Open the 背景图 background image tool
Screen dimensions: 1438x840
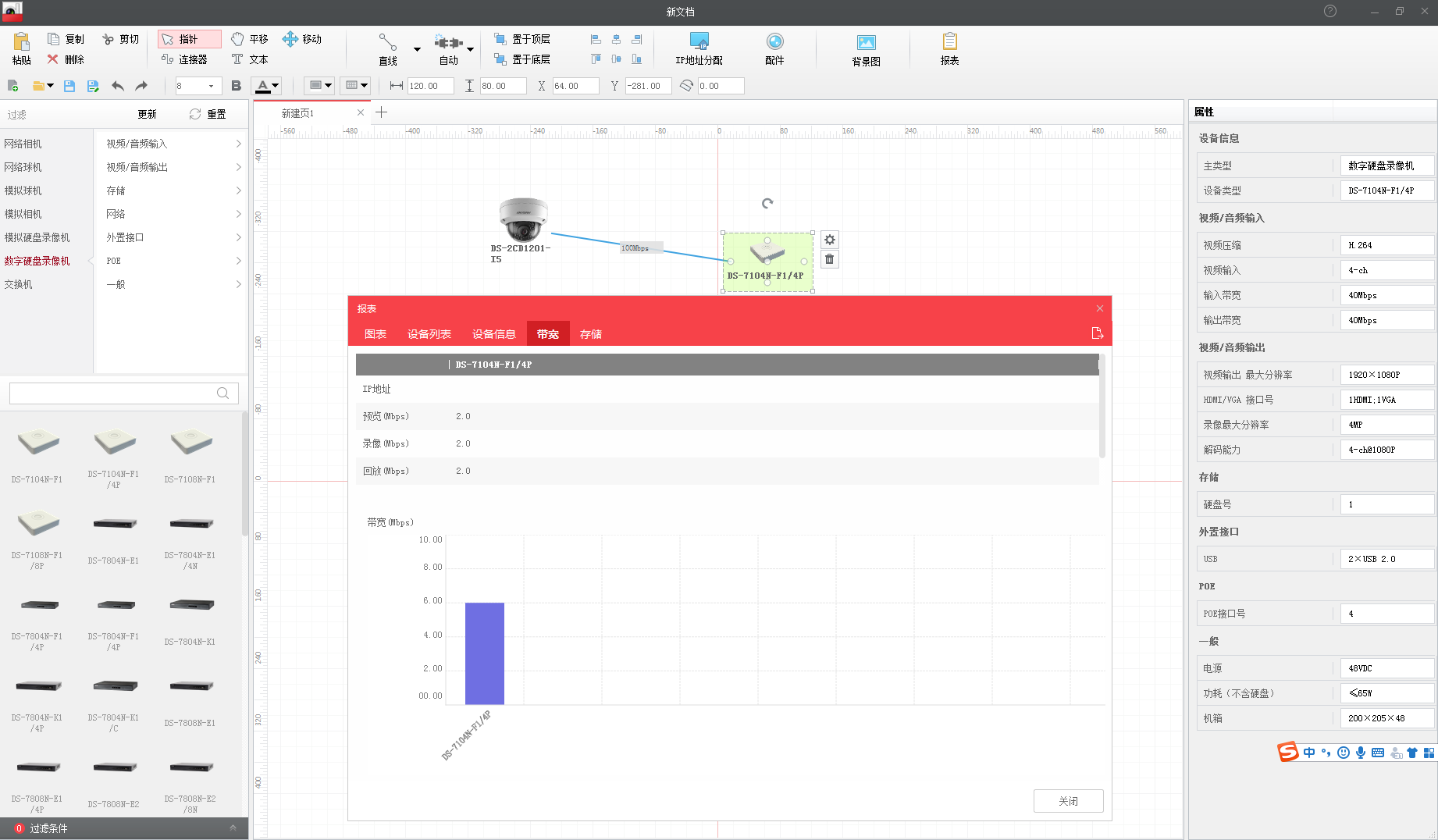coord(866,50)
